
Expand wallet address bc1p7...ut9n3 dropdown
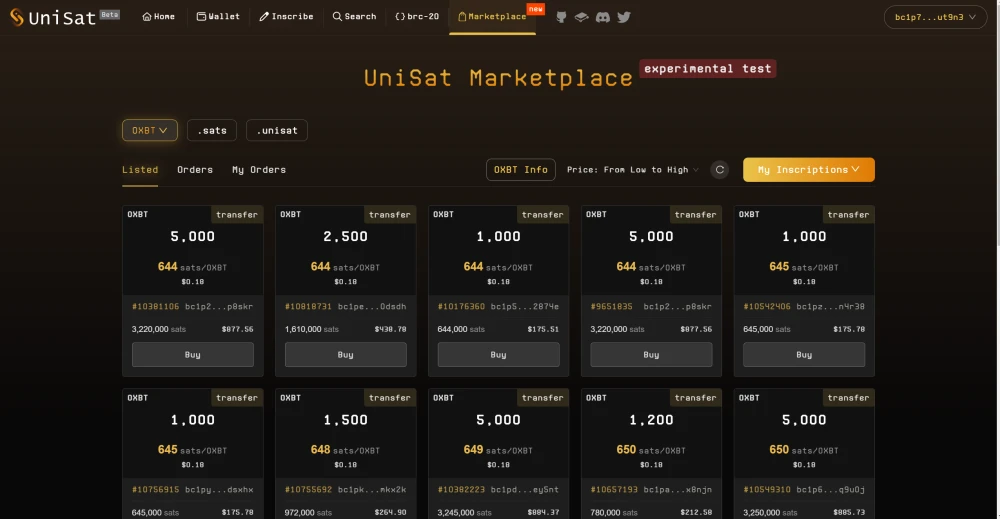[935, 17]
